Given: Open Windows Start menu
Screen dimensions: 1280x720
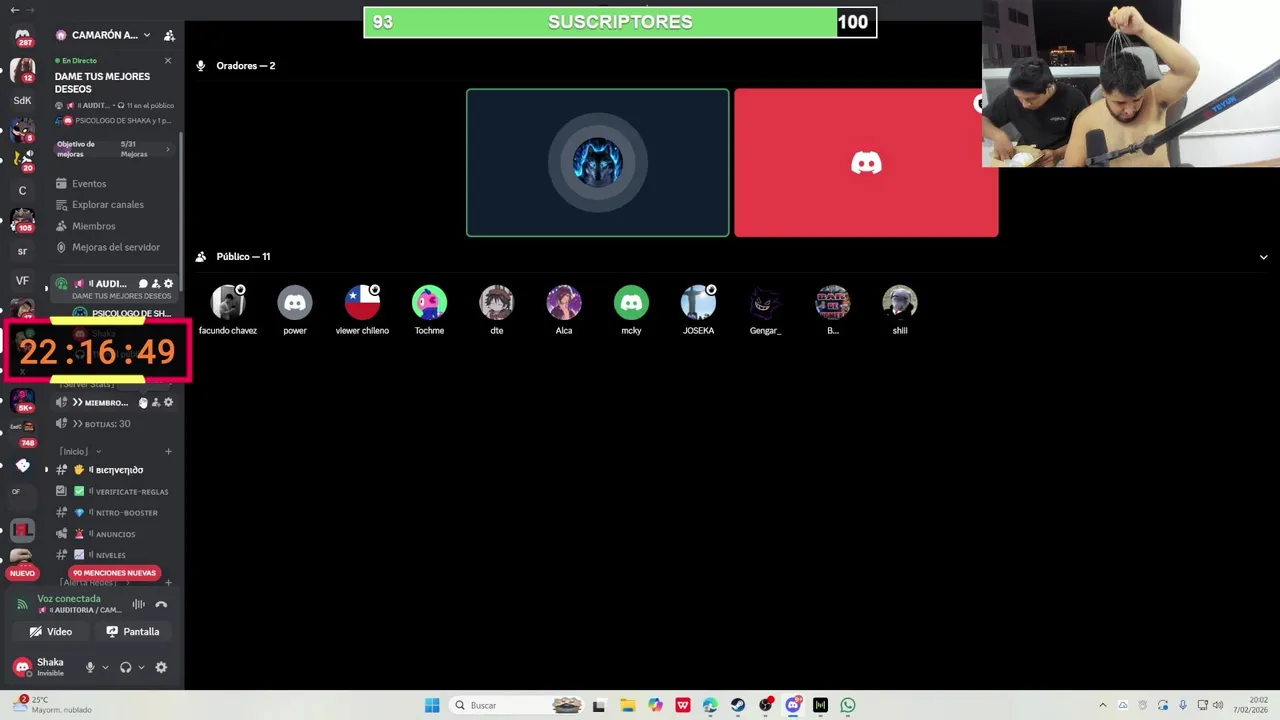Looking at the screenshot, I should [x=432, y=705].
